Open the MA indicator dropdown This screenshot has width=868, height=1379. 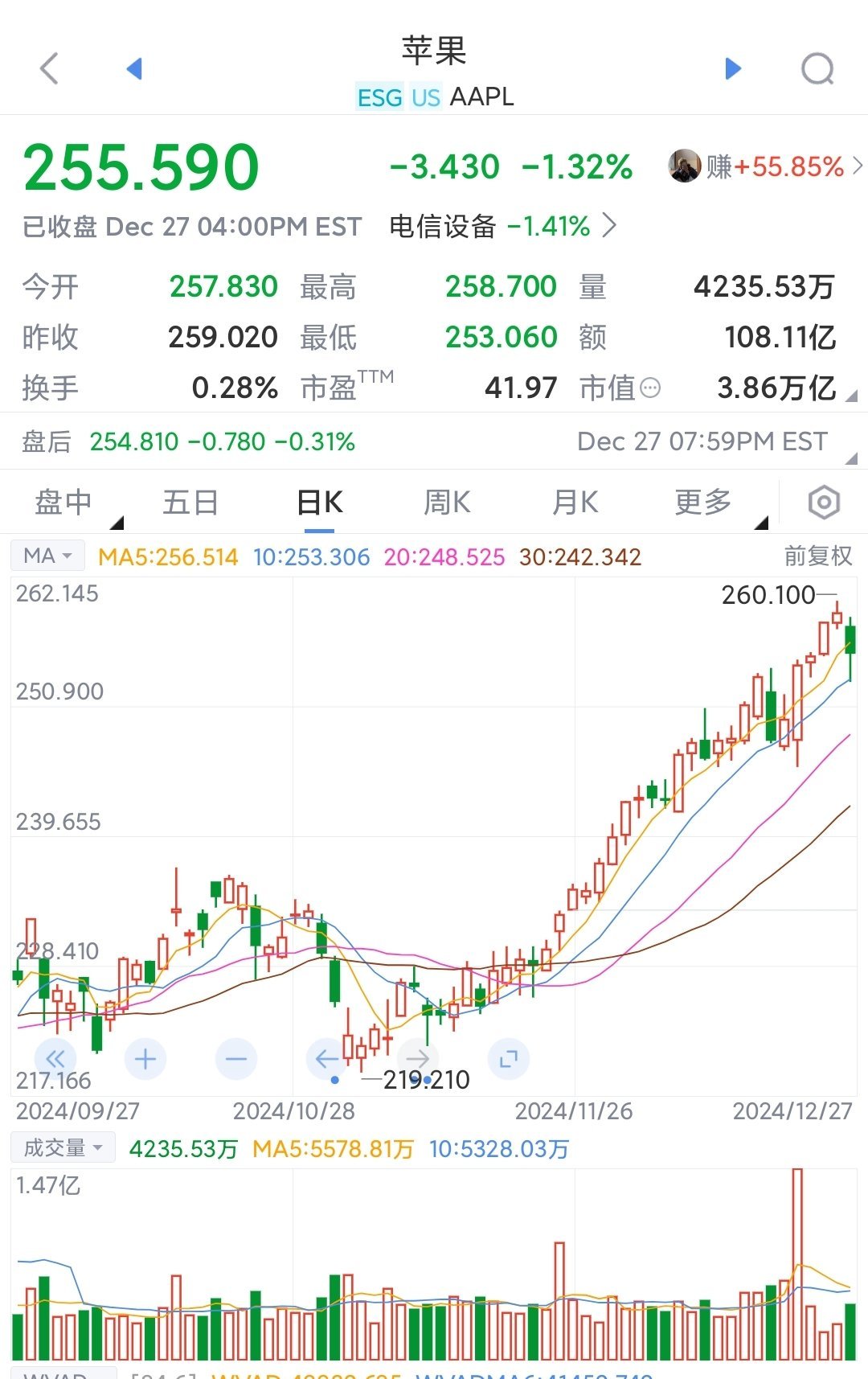[x=47, y=556]
